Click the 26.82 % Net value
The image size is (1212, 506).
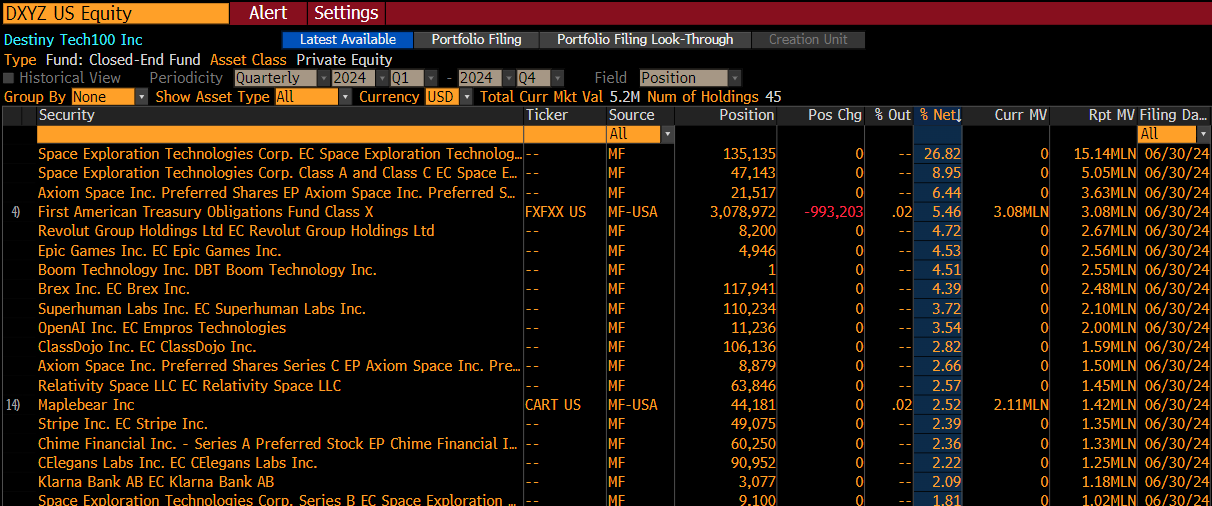[x=943, y=154]
